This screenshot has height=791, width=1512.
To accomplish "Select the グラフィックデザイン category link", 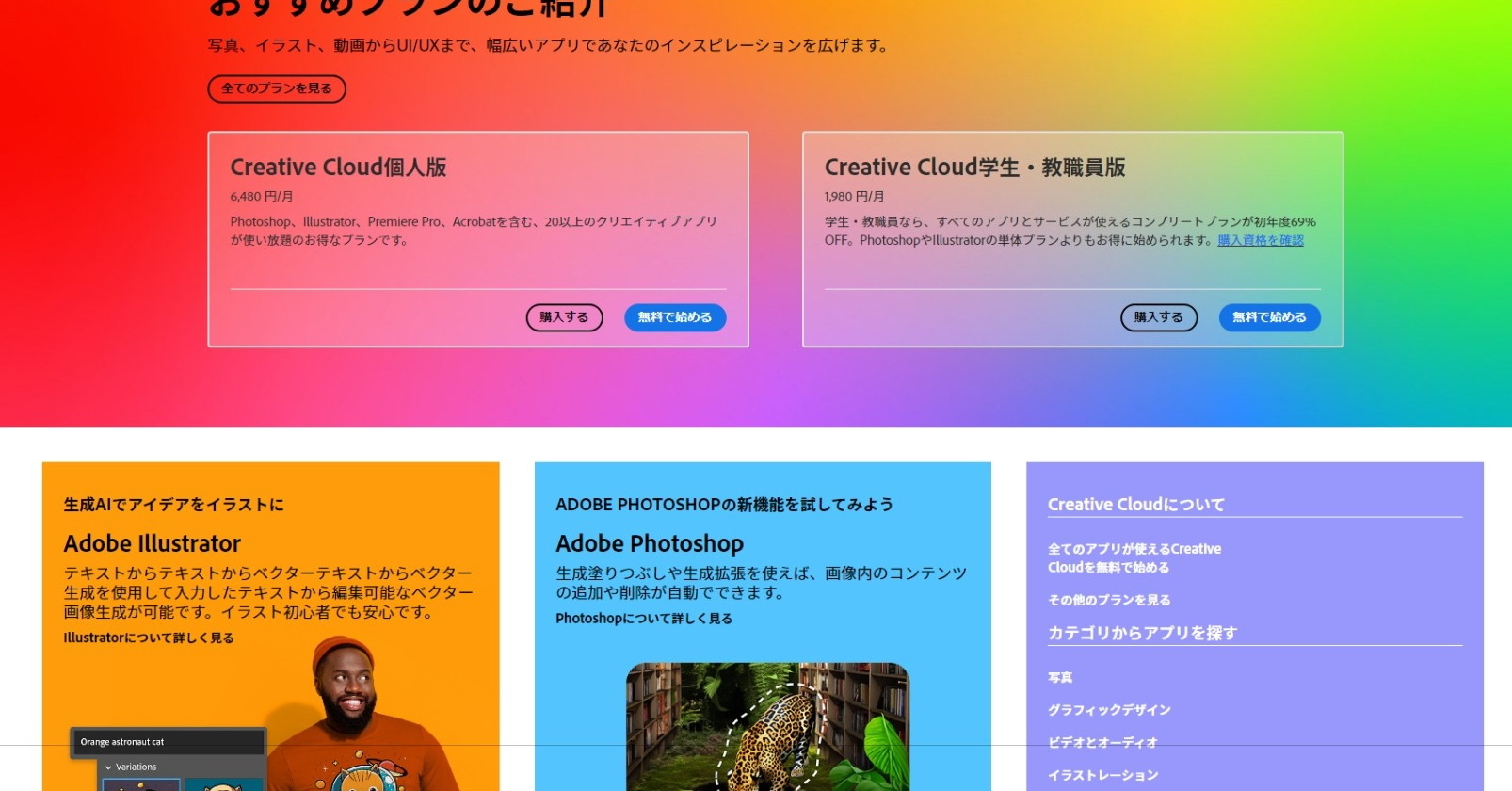I will 1108,710.
